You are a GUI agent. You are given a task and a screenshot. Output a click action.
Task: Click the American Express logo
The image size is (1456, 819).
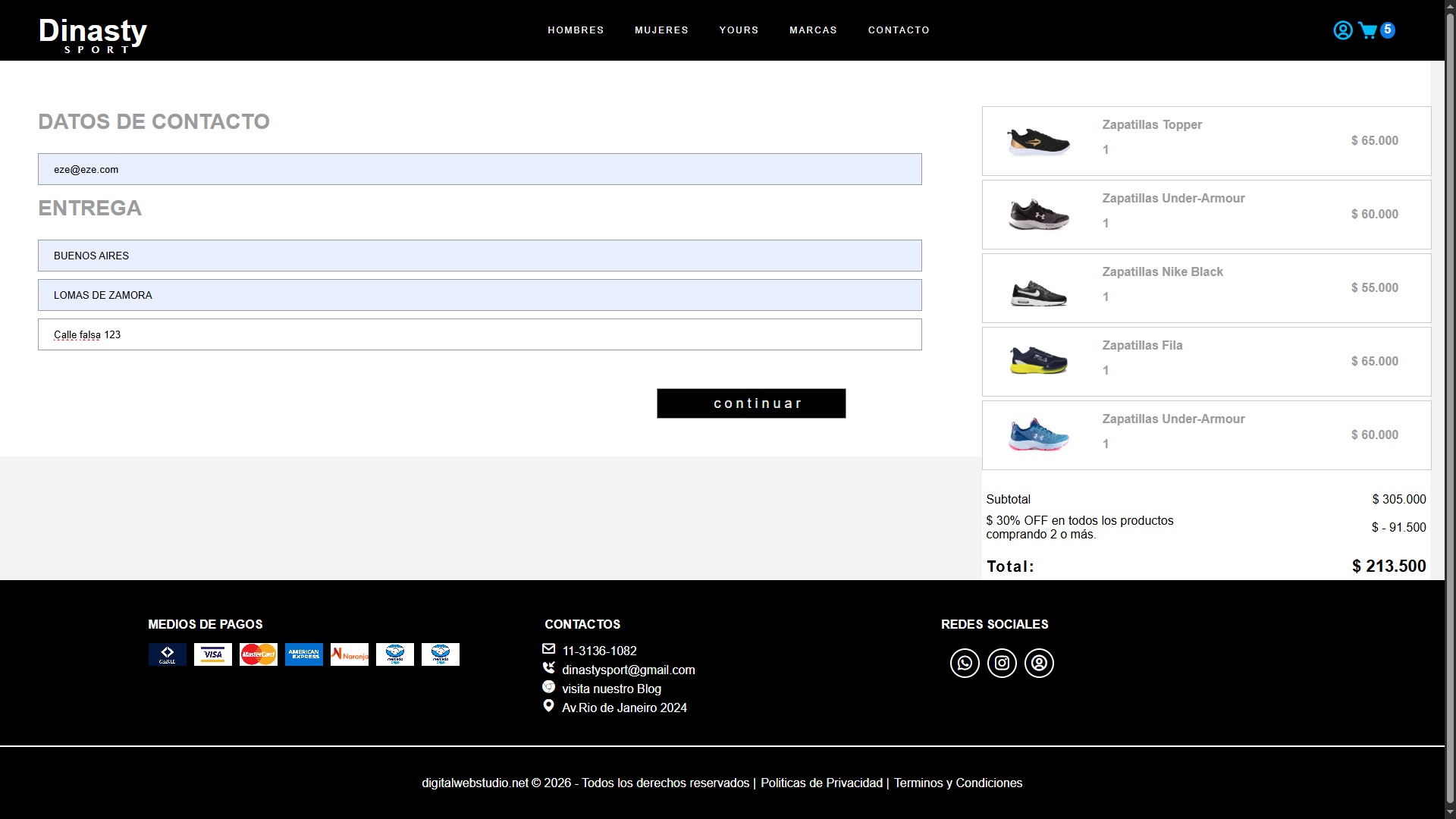304,654
